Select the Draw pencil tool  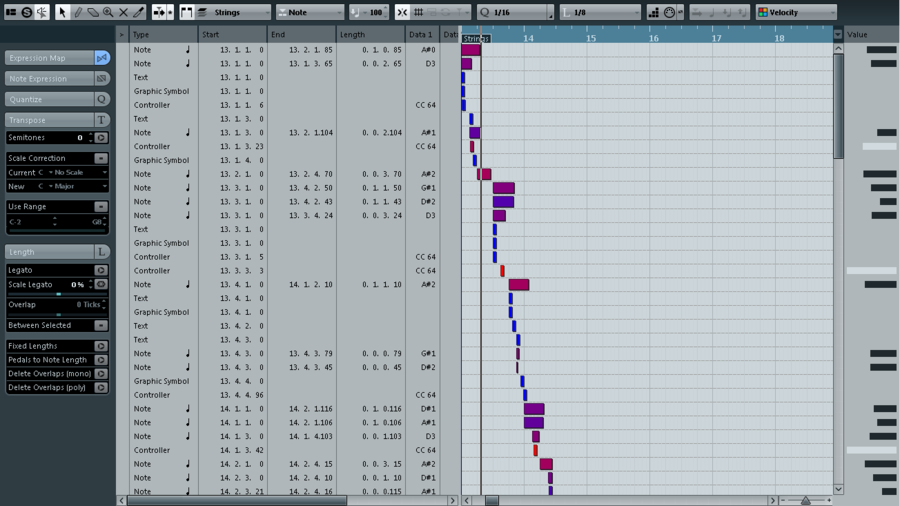(77, 12)
